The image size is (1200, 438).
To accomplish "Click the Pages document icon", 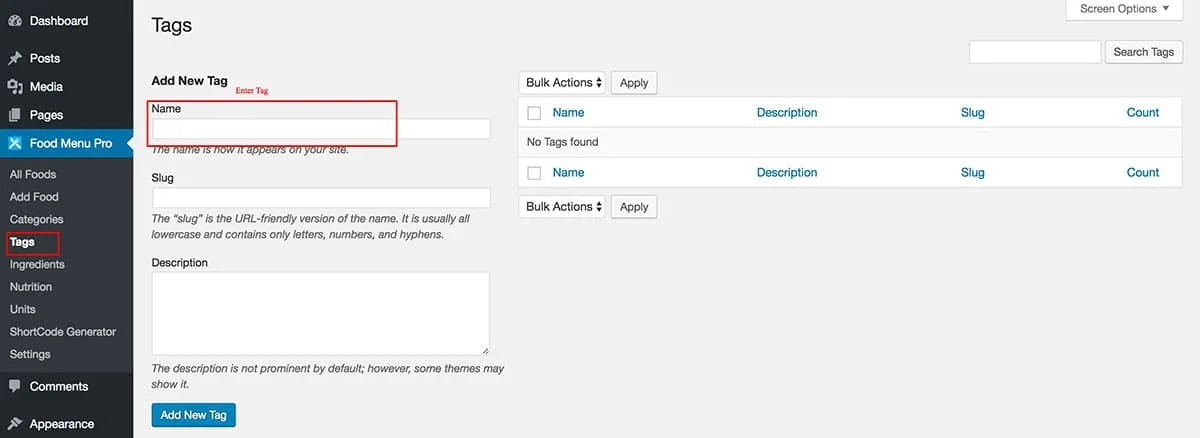I will pos(15,115).
